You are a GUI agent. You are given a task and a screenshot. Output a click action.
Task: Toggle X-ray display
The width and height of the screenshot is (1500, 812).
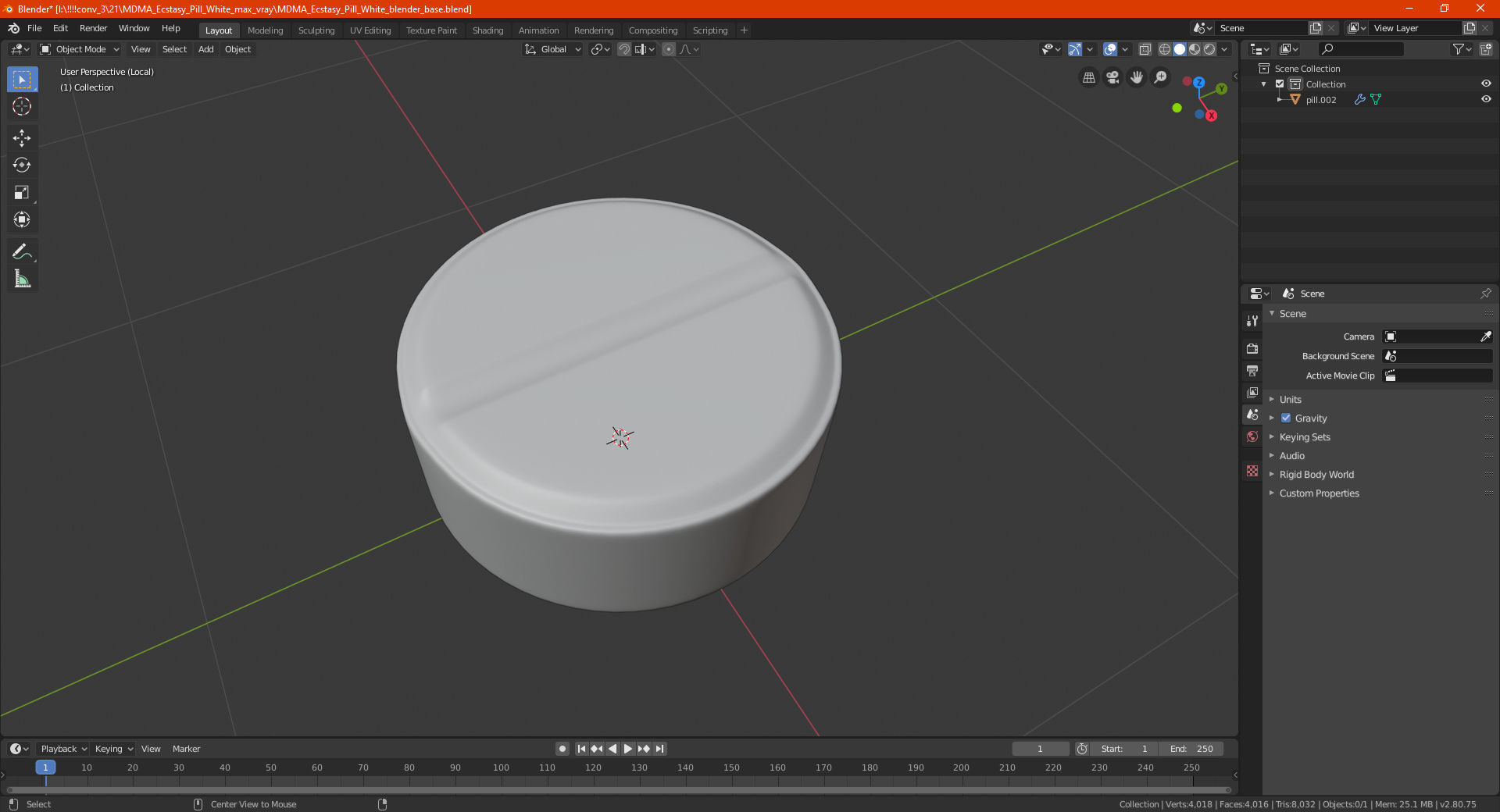[x=1145, y=49]
